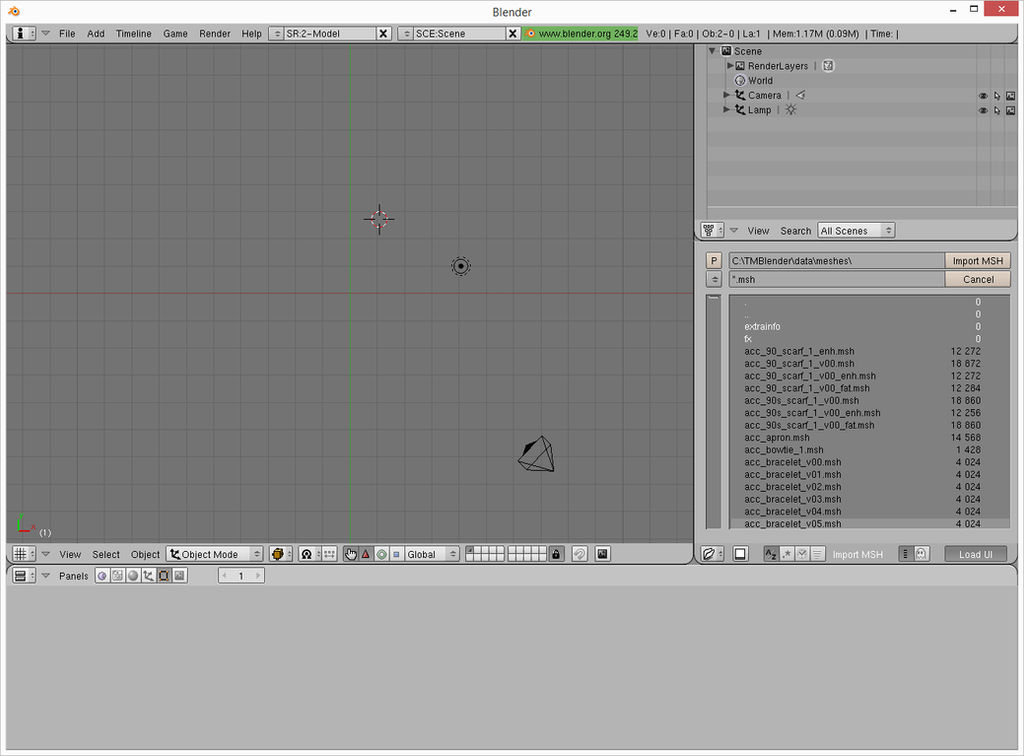
Task: Toggle Camera renderability icon
Action: [1011, 95]
